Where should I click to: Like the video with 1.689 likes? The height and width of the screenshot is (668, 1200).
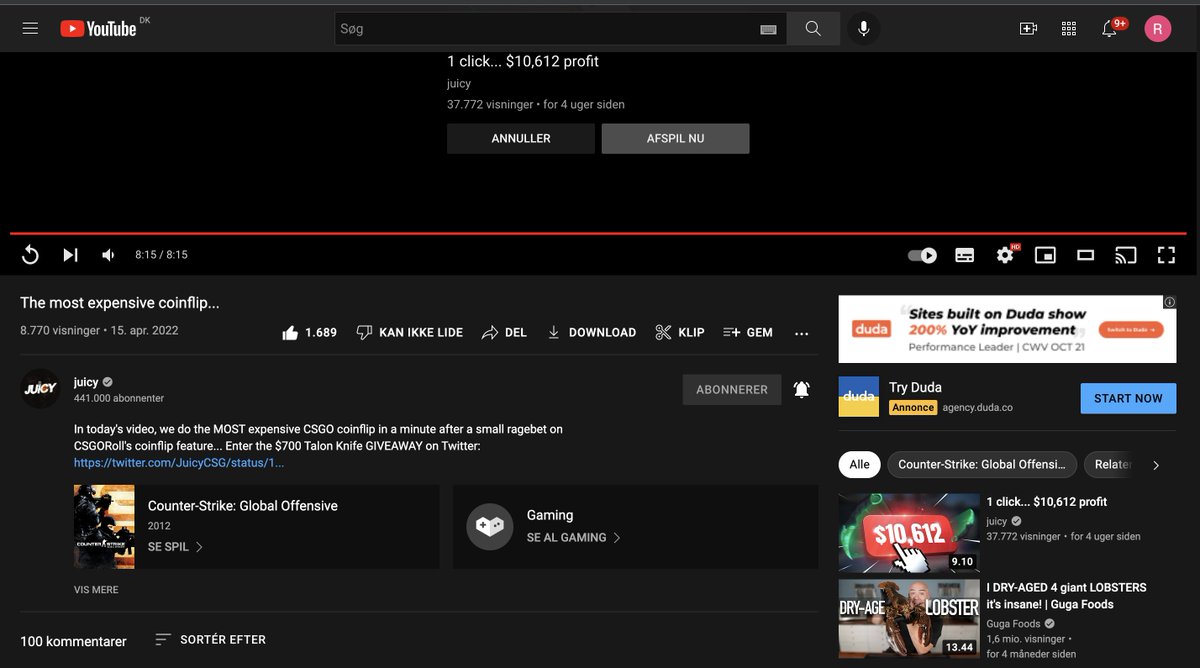point(309,332)
